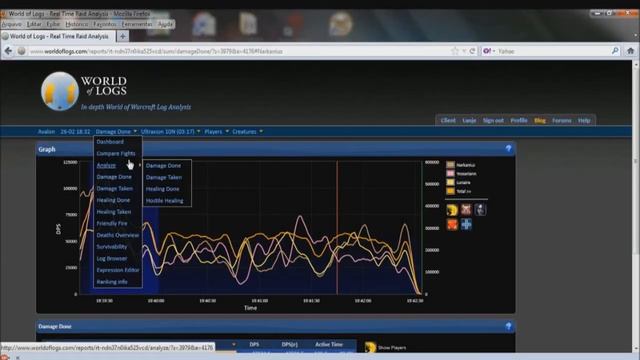Click the Yahoo search input field
Image resolution: width=640 pixels, height=360 pixels.
tap(553, 51)
